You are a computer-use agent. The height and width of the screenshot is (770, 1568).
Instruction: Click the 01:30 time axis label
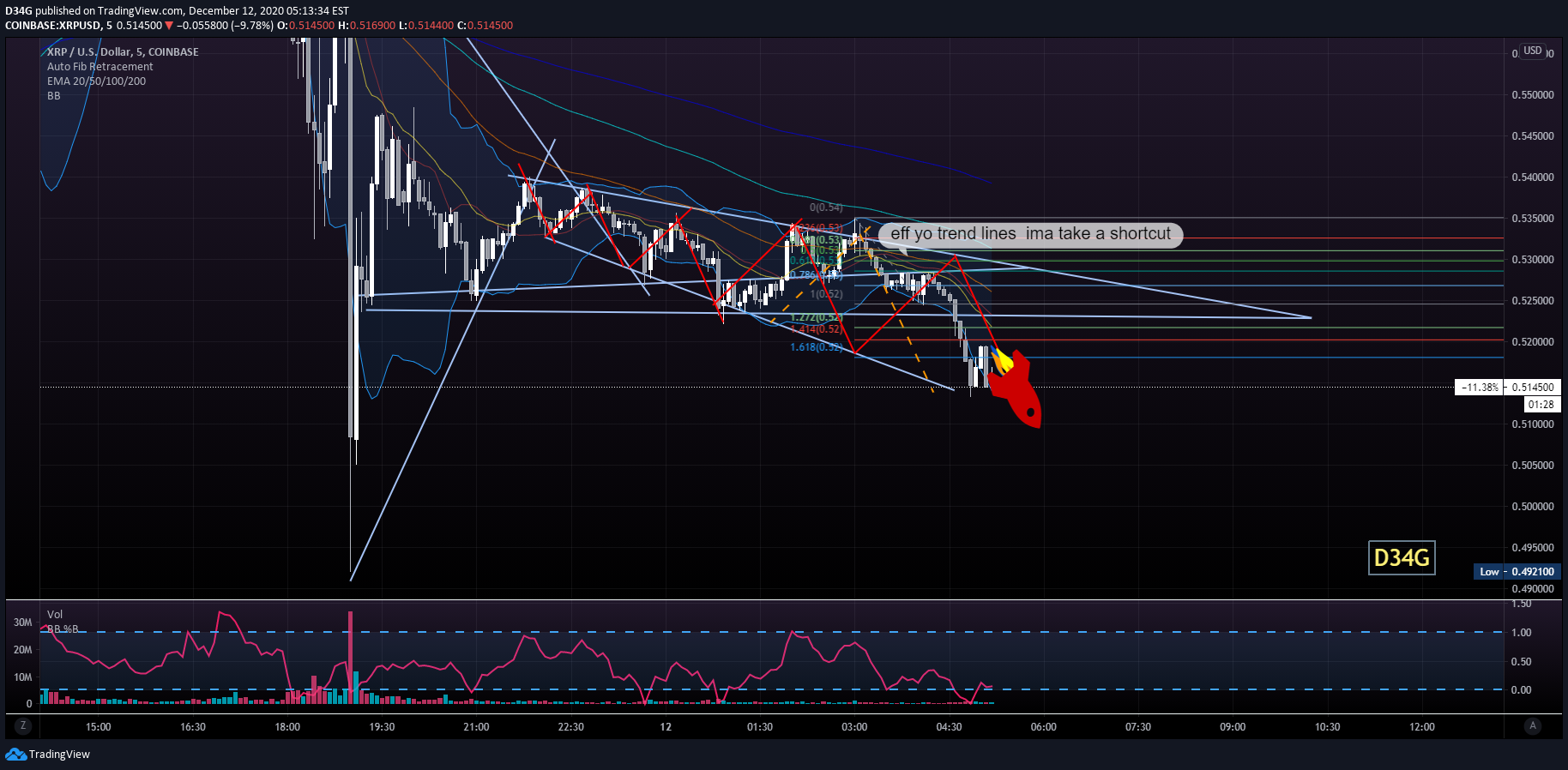(x=760, y=727)
